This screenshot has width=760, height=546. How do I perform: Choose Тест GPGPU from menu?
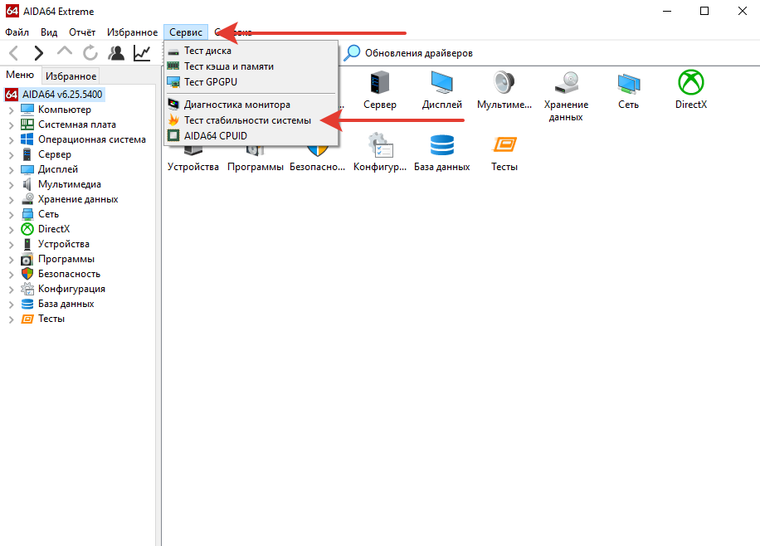coord(251,82)
